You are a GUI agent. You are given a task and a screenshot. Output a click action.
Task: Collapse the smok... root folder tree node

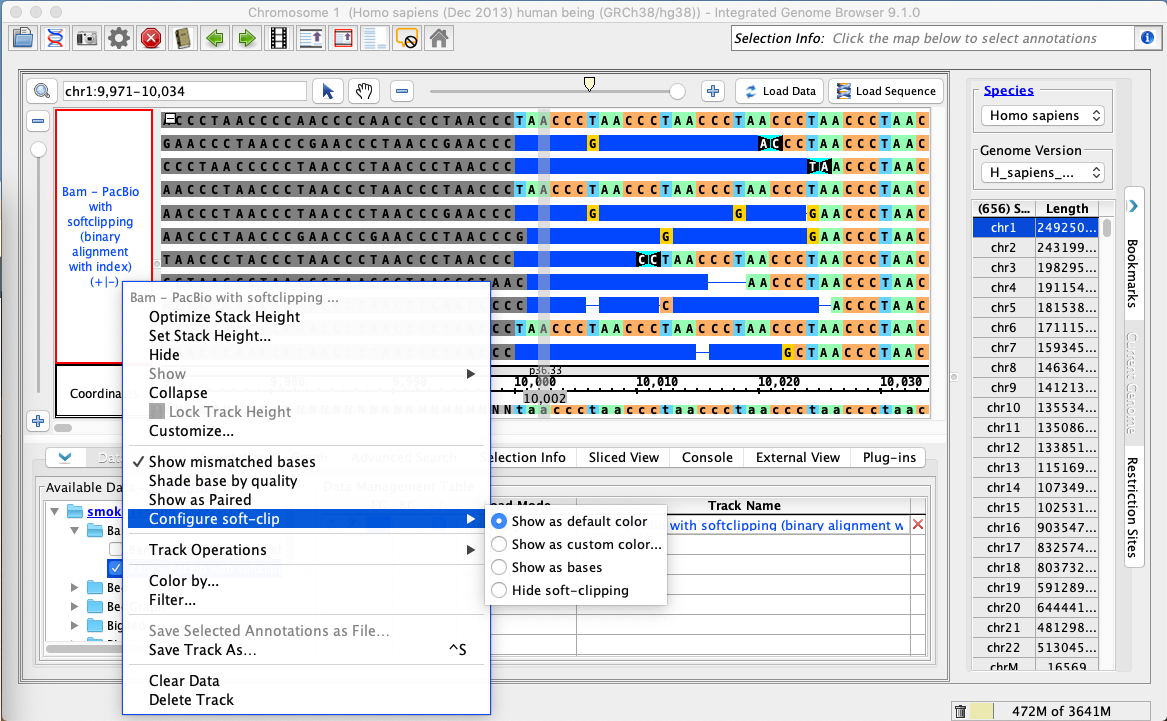point(55,511)
